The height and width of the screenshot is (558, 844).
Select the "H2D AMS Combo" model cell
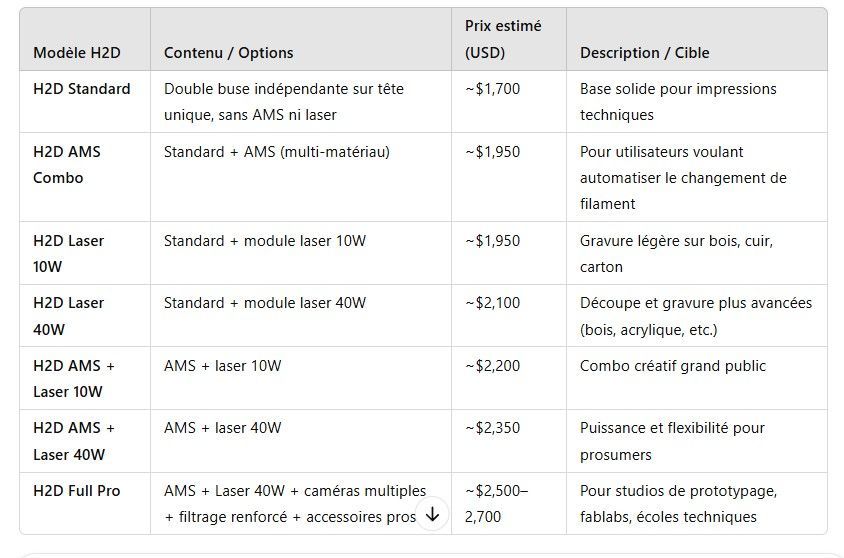(67, 164)
